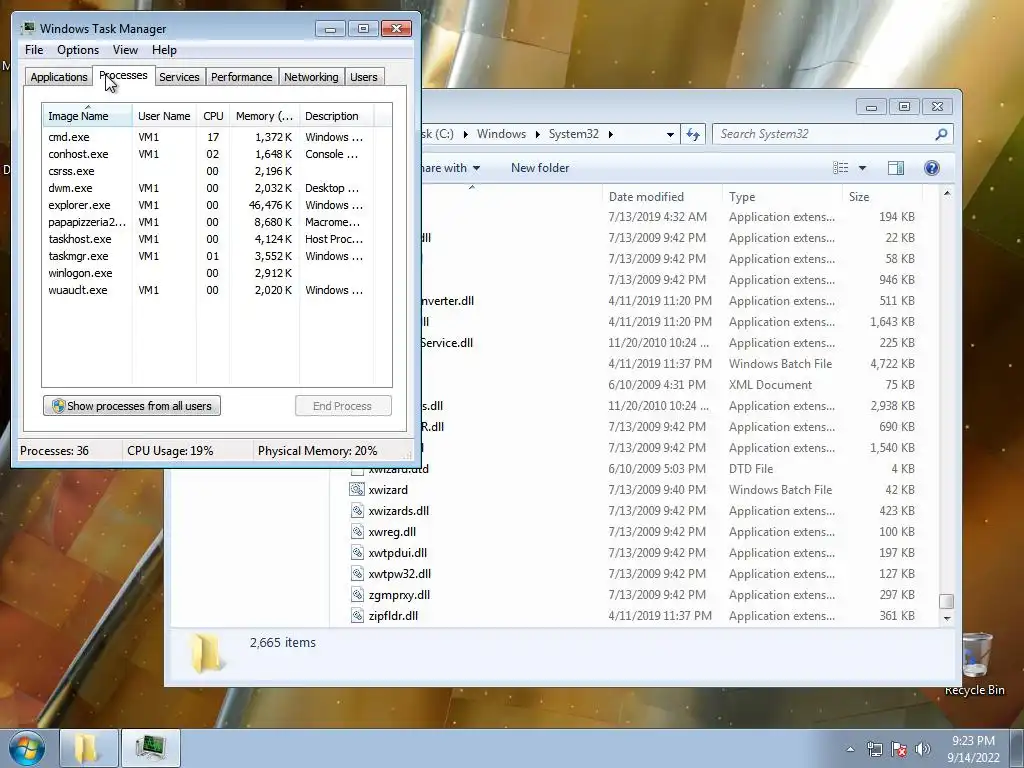Expand the System32 breadcrumb arrow

tap(611, 134)
